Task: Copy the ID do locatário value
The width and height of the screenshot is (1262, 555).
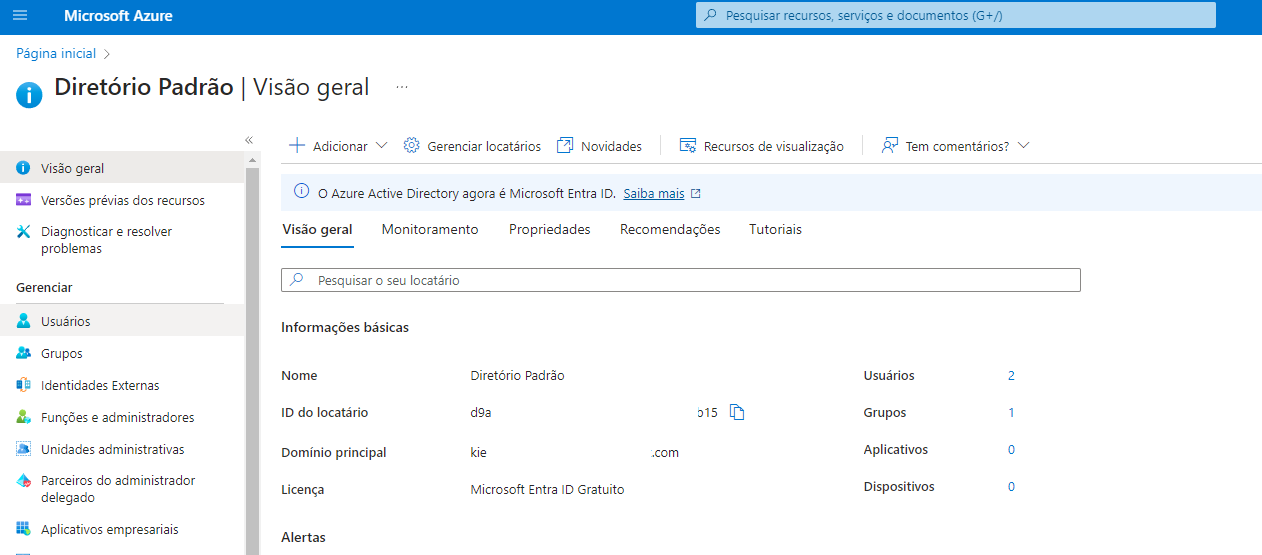Action: coord(737,412)
